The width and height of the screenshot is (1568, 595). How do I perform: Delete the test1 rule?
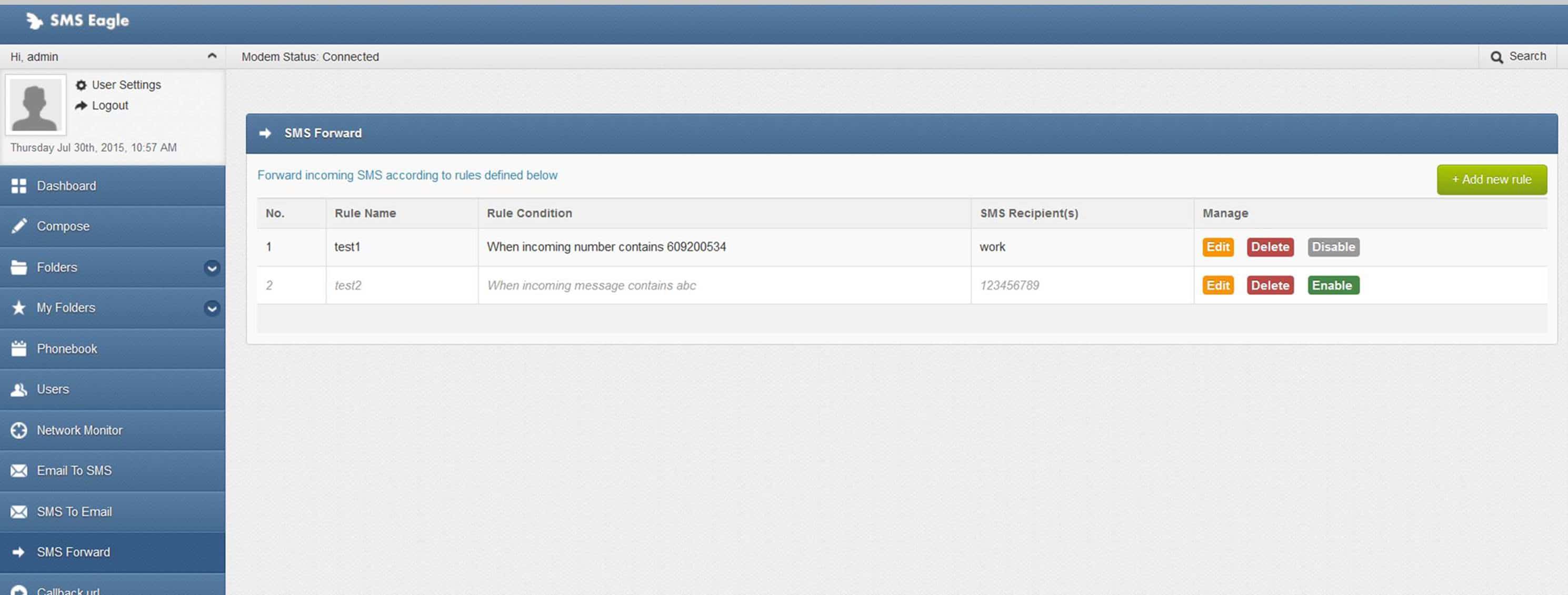coord(1270,247)
